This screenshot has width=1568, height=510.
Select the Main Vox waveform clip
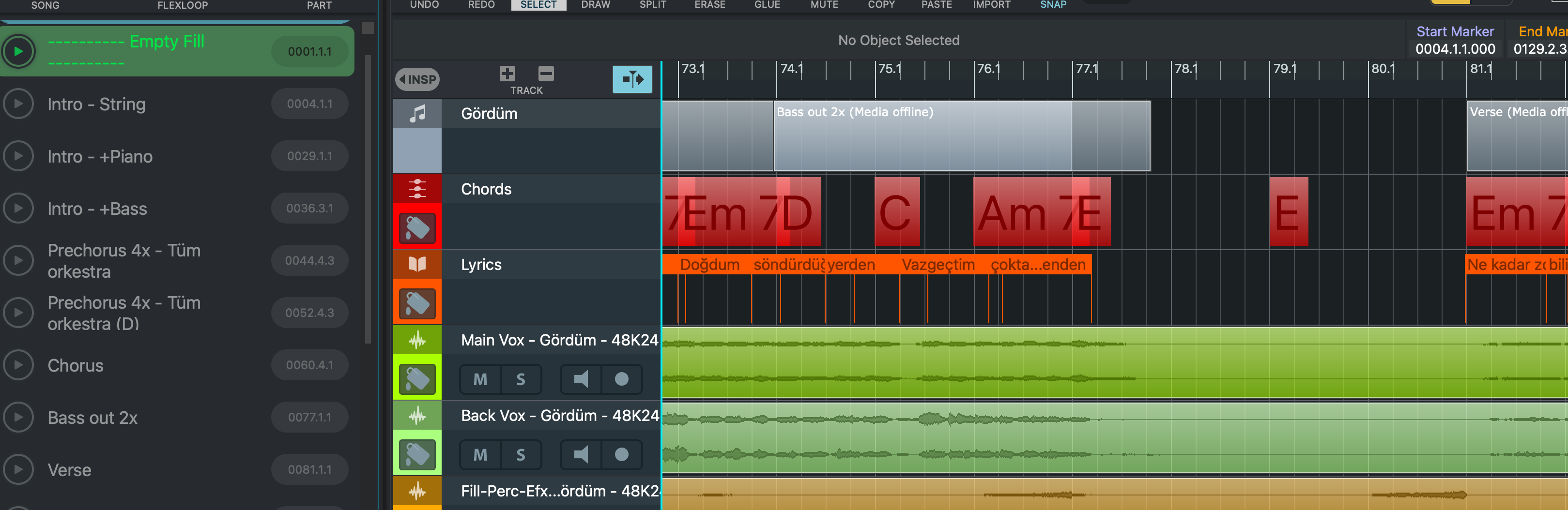click(1115, 362)
